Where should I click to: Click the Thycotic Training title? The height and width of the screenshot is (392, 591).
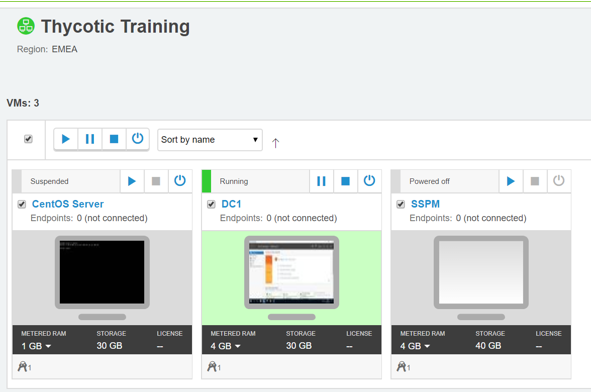pos(115,26)
